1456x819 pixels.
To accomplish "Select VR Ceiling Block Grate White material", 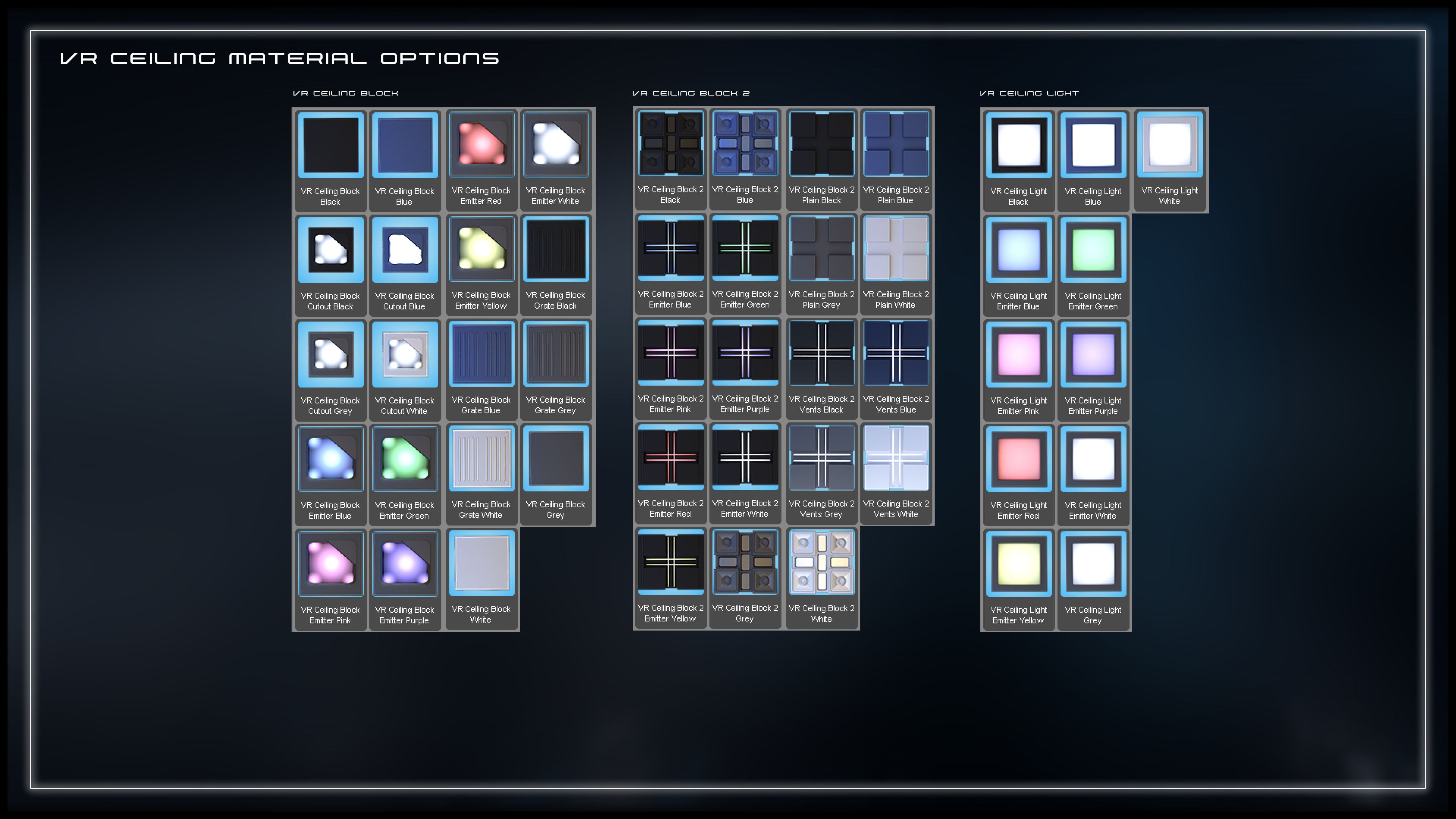I will pos(481,459).
